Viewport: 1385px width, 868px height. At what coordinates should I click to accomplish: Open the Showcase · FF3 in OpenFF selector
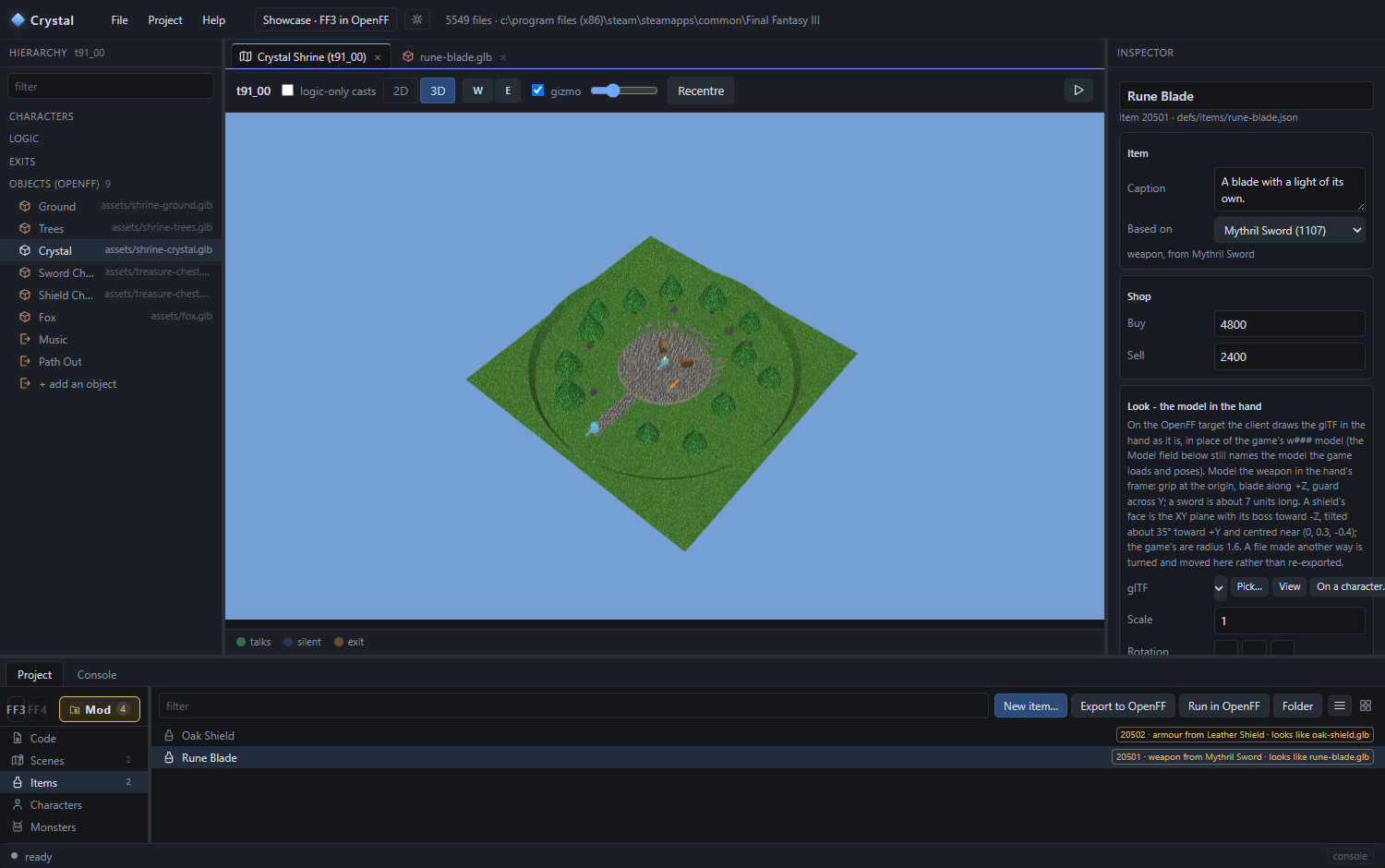[326, 19]
